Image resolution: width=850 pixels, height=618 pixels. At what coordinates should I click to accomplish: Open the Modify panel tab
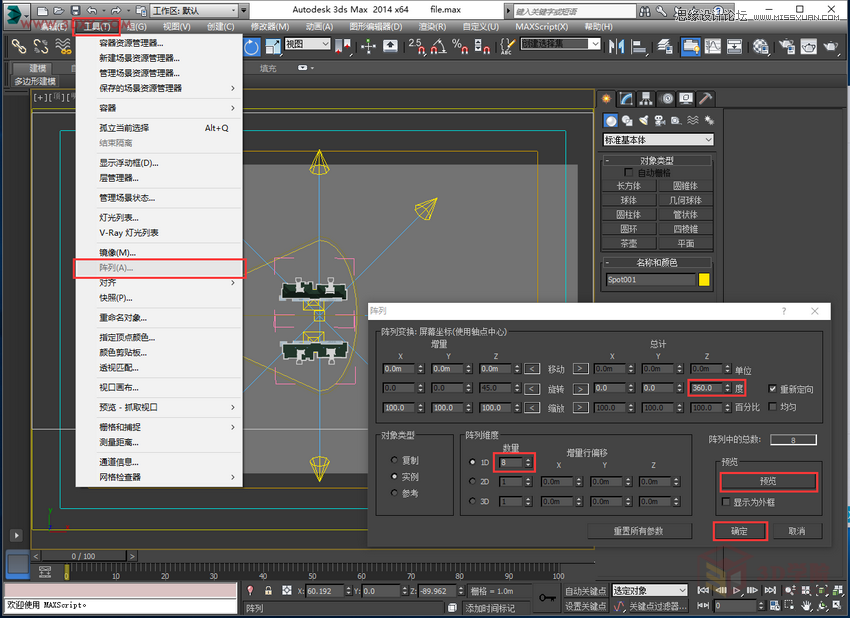tap(626, 99)
